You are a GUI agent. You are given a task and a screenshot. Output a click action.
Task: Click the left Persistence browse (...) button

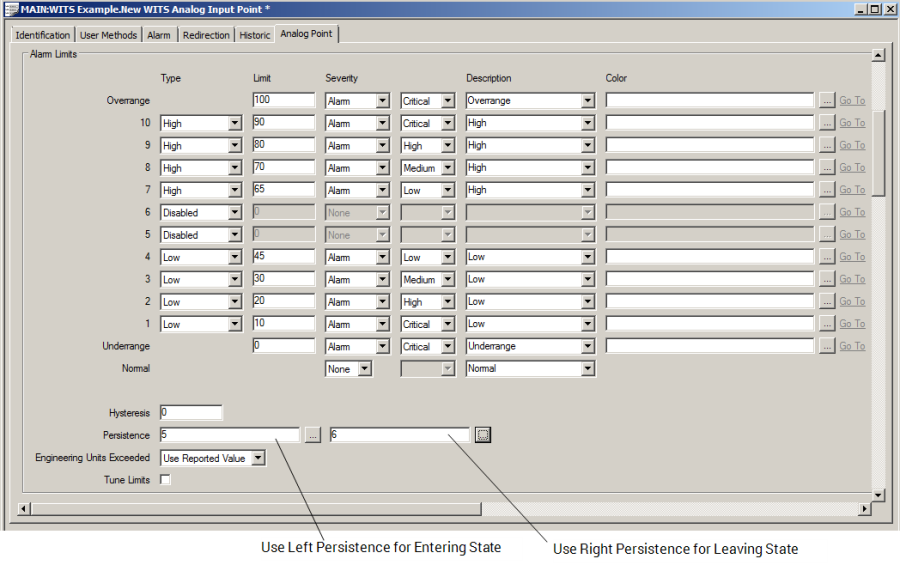coord(313,435)
